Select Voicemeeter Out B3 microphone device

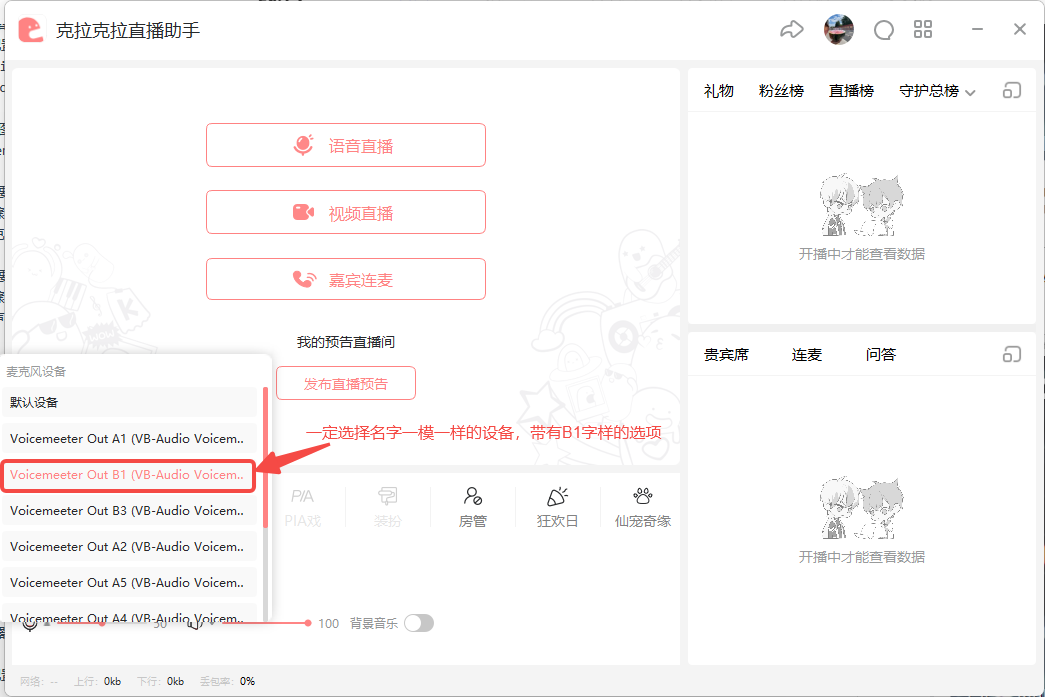coord(129,510)
